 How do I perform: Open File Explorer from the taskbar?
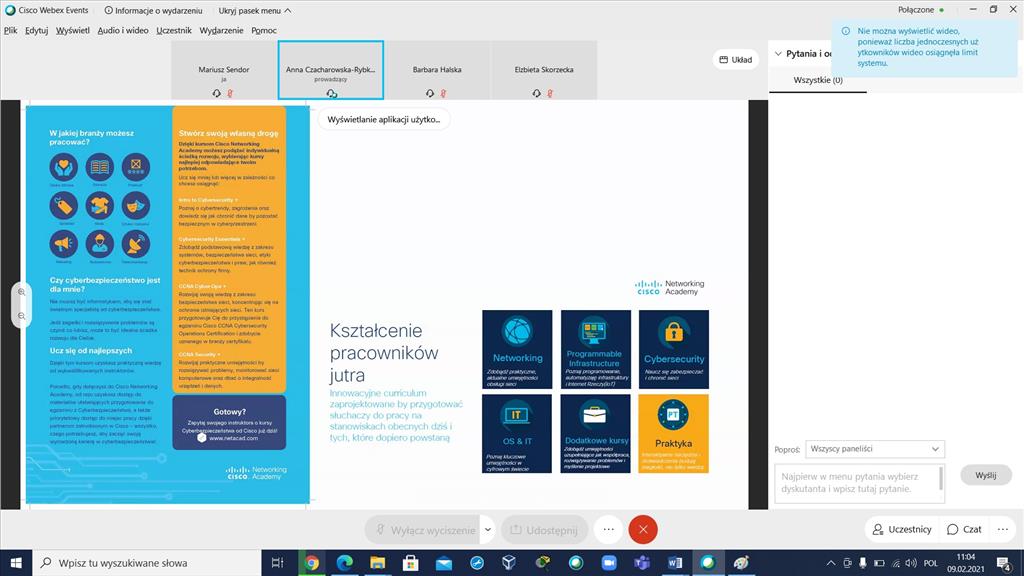pos(377,563)
